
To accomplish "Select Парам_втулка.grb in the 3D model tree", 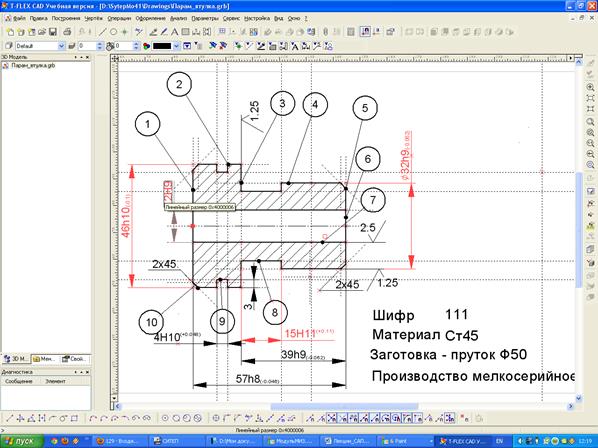I will 33,65.
